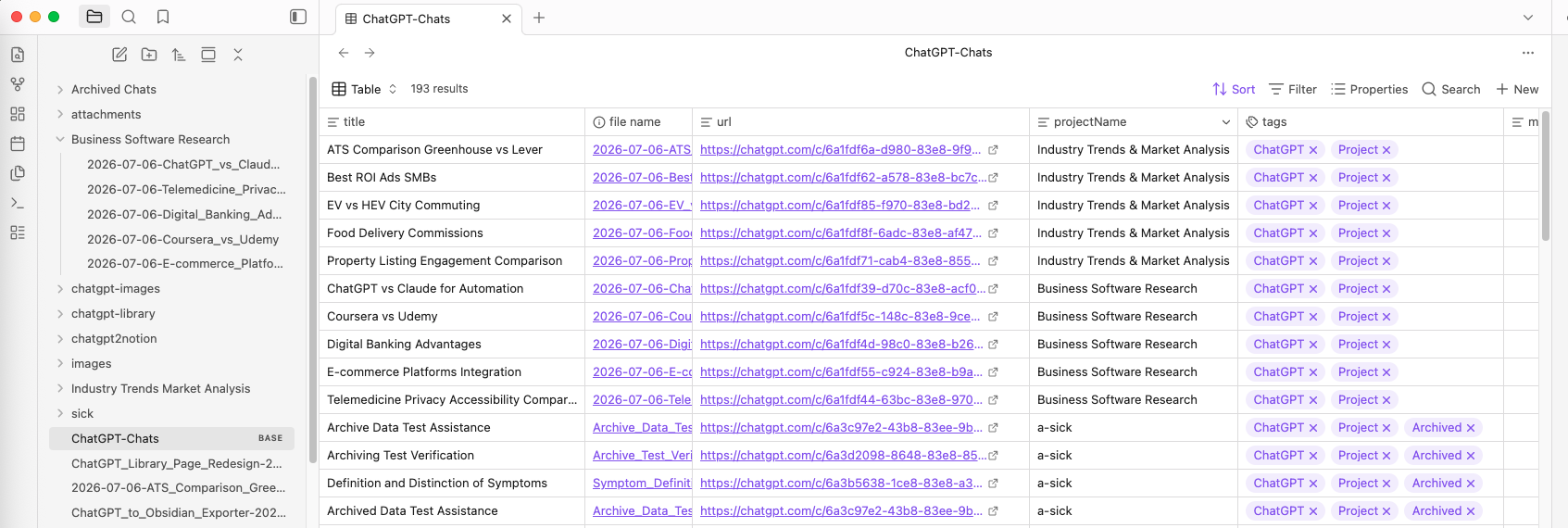This screenshot has height=528, width=1568.
Task: Open the file explorer folder icon
Action: point(94,17)
